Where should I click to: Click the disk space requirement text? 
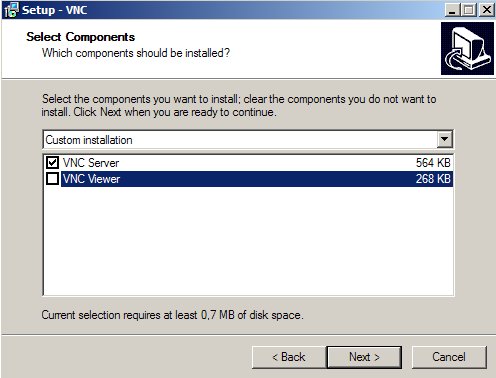point(172,315)
